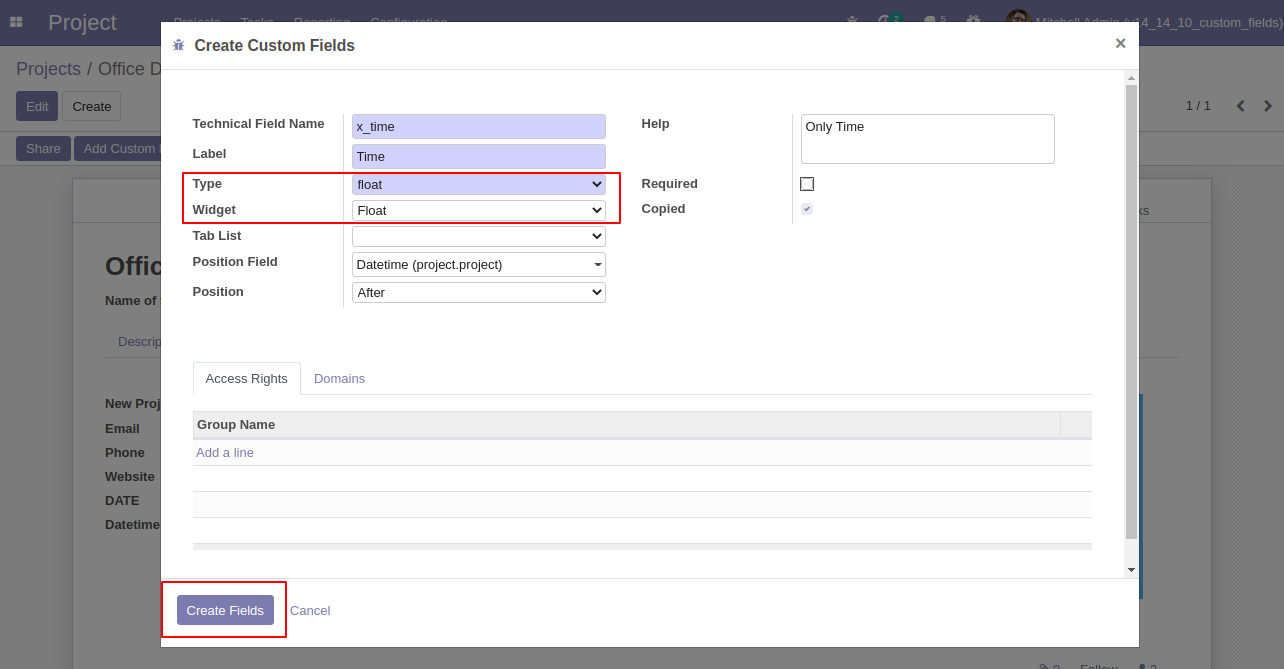Switch to the Domains tab
The height and width of the screenshot is (669, 1284).
coord(339,379)
